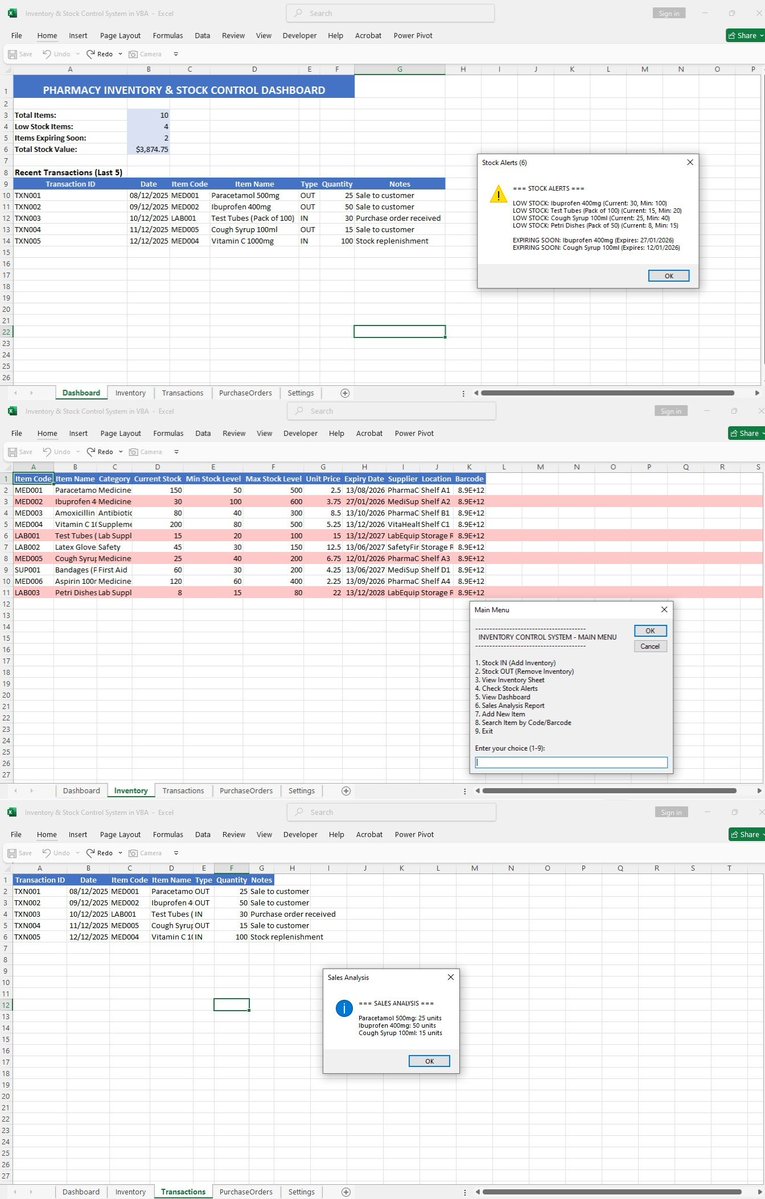
Task: Click Sign in button in Inventory window
Action: [x=671, y=411]
